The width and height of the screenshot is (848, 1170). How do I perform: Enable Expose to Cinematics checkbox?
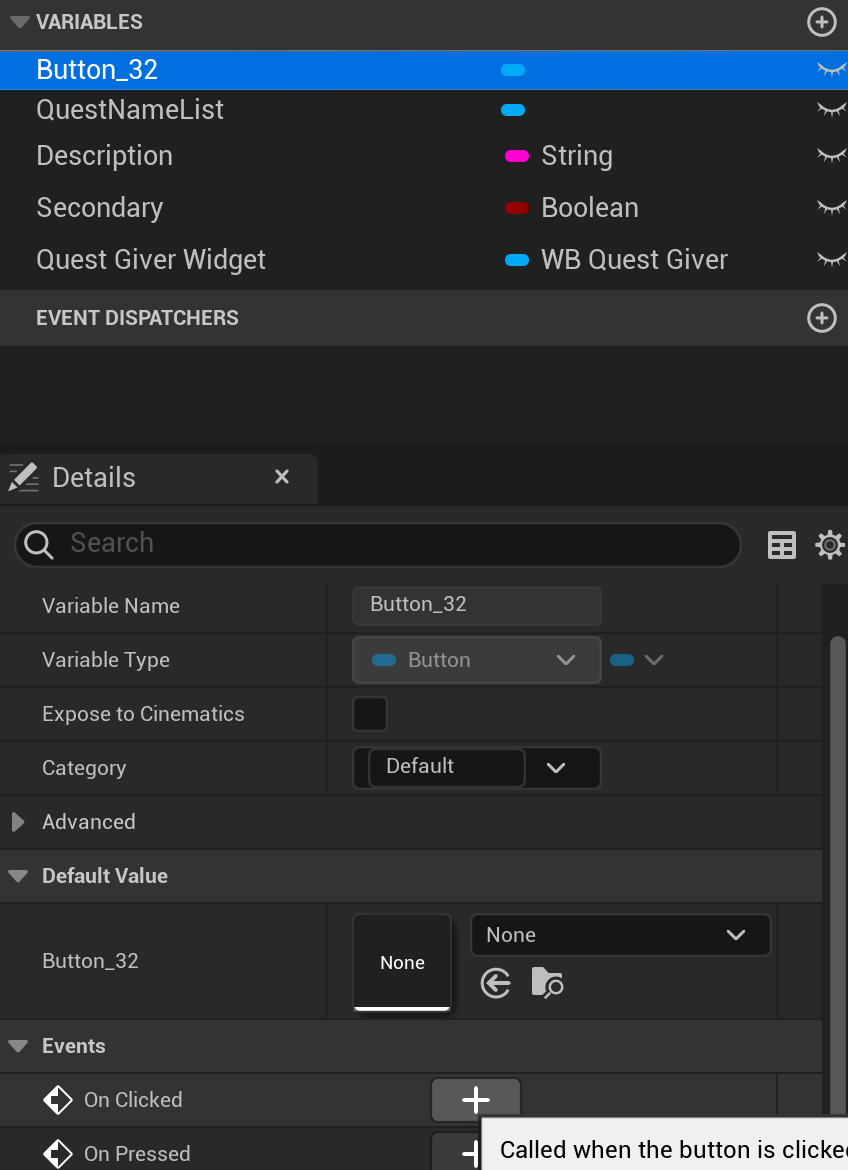click(370, 714)
